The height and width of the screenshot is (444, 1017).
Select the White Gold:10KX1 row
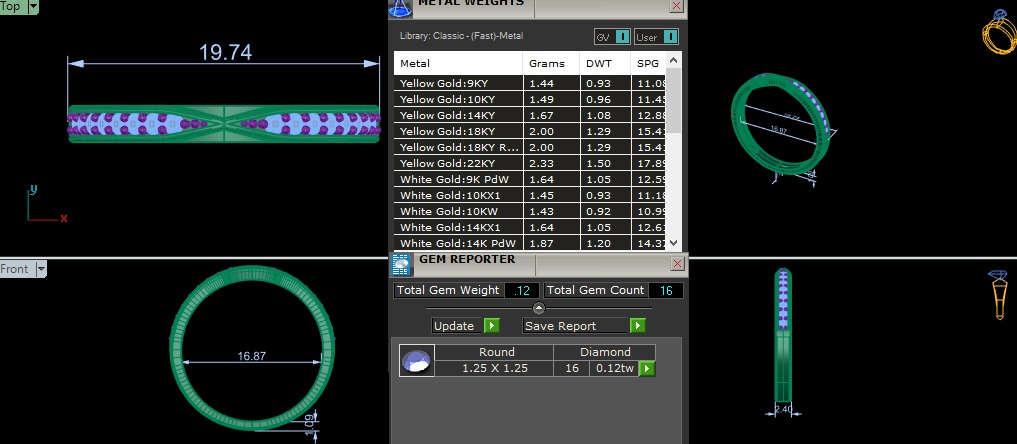[530, 195]
